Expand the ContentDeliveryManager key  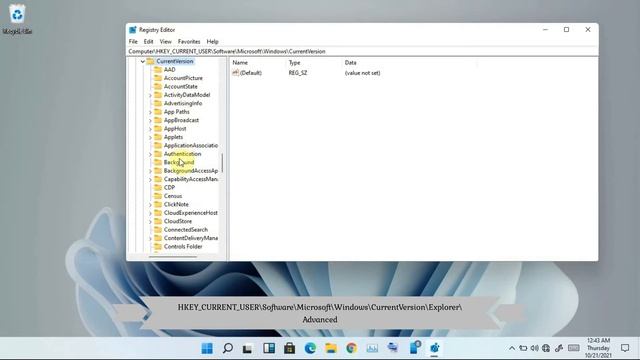pyautogui.click(x=150, y=238)
